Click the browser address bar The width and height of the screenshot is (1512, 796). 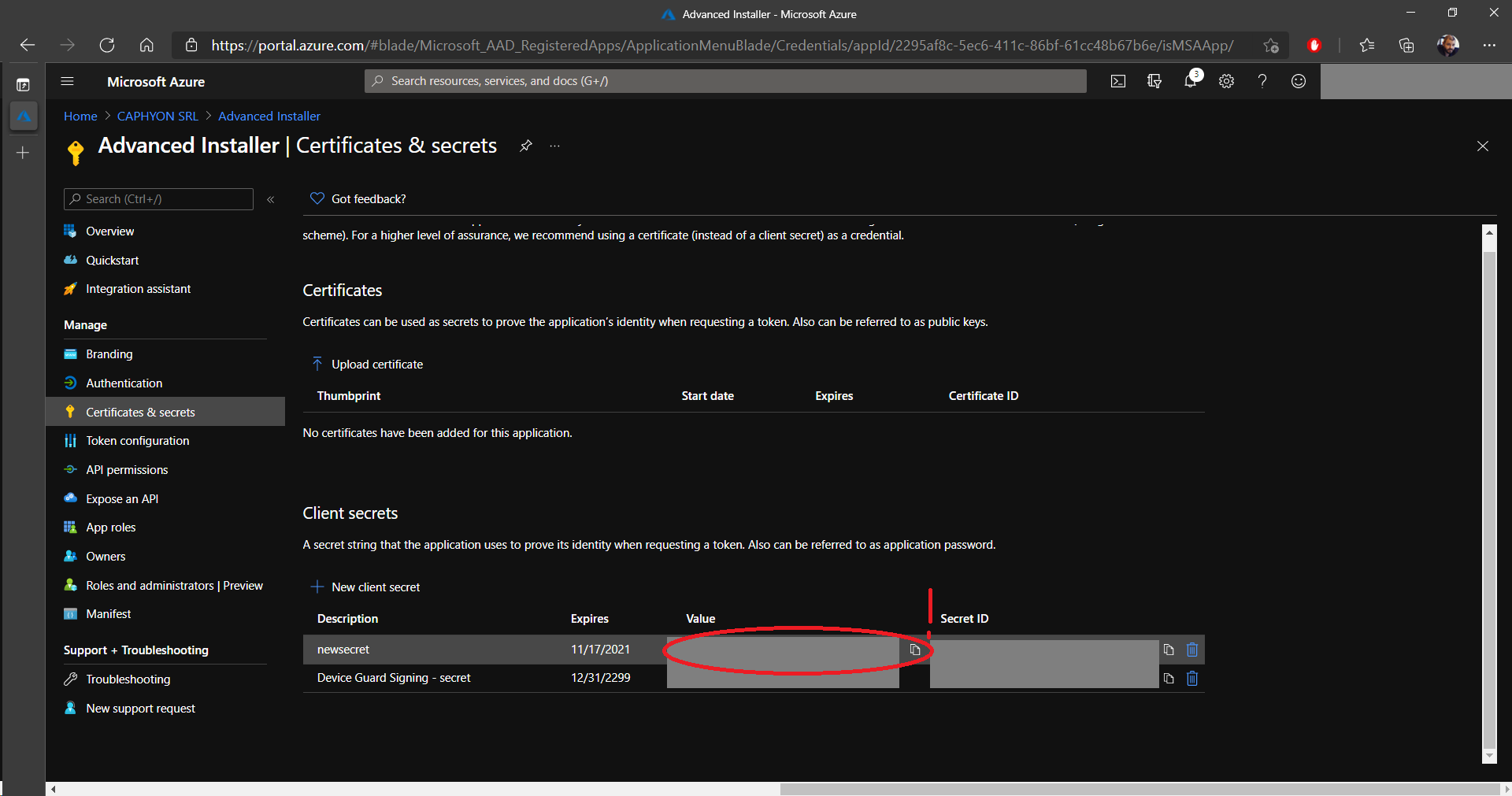(722, 46)
